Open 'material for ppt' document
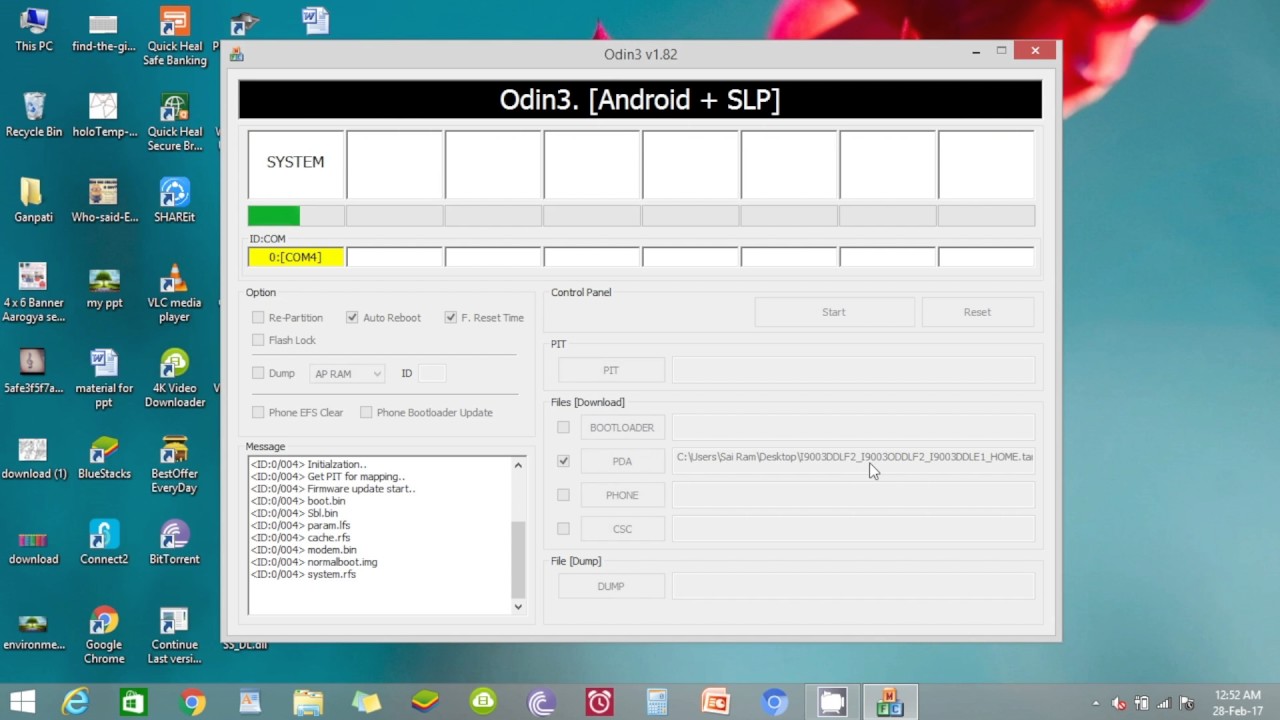Screen dimensions: 1280x720 point(104,378)
